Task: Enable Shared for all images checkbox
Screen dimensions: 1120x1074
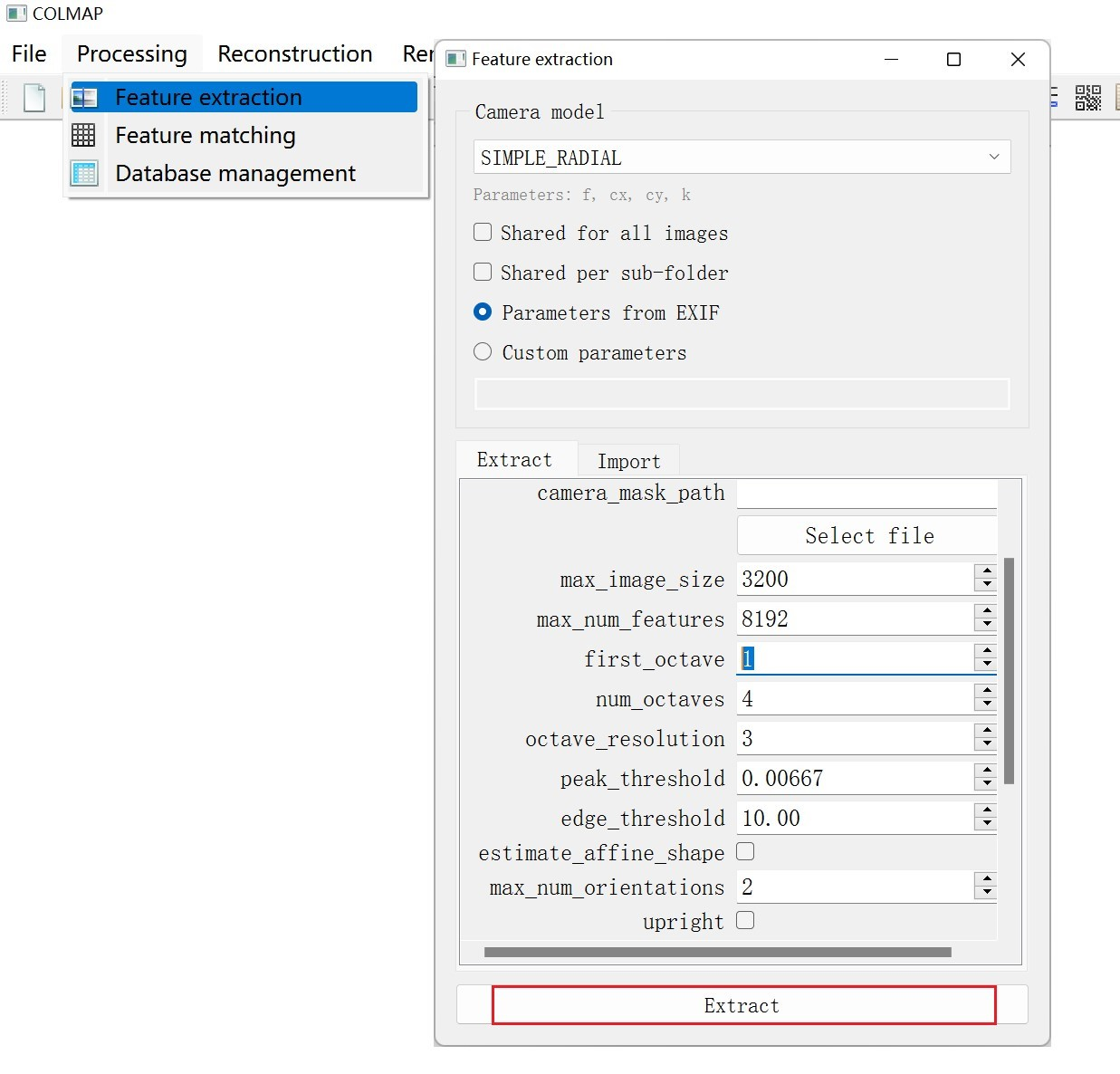Action: point(483,232)
